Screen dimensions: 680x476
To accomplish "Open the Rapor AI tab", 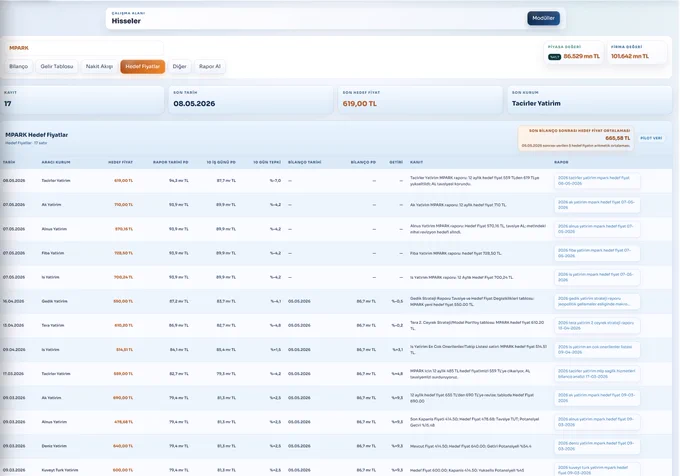I will 210,66.
